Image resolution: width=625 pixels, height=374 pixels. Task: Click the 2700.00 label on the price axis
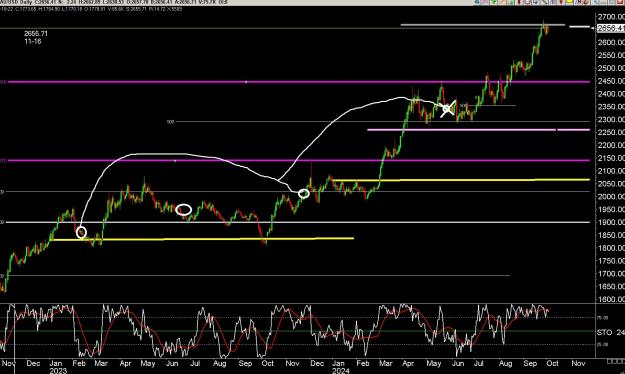[x=611, y=17]
